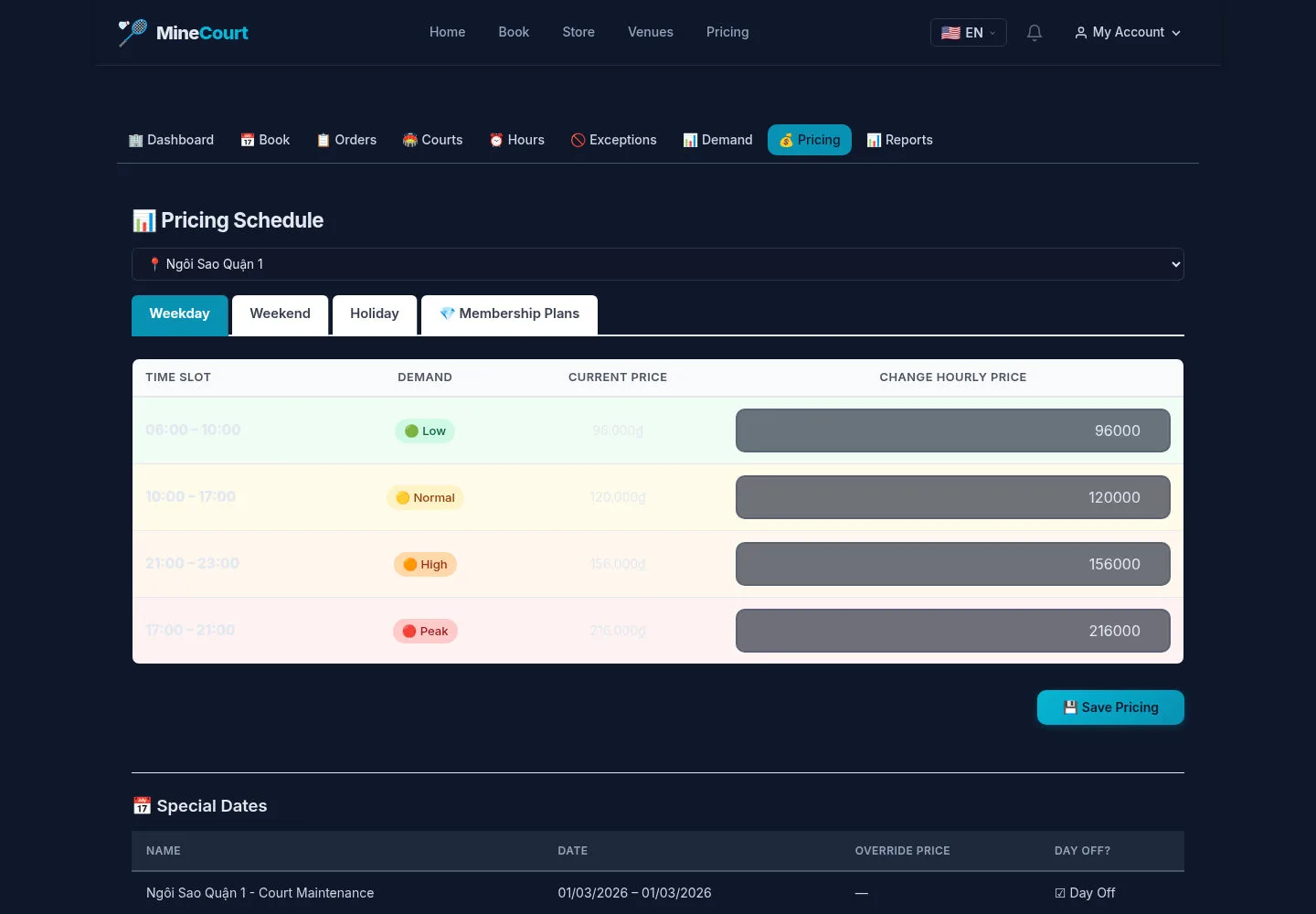Click the High demand badge
This screenshot has height=914, width=1316.
pyautogui.click(x=425, y=565)
